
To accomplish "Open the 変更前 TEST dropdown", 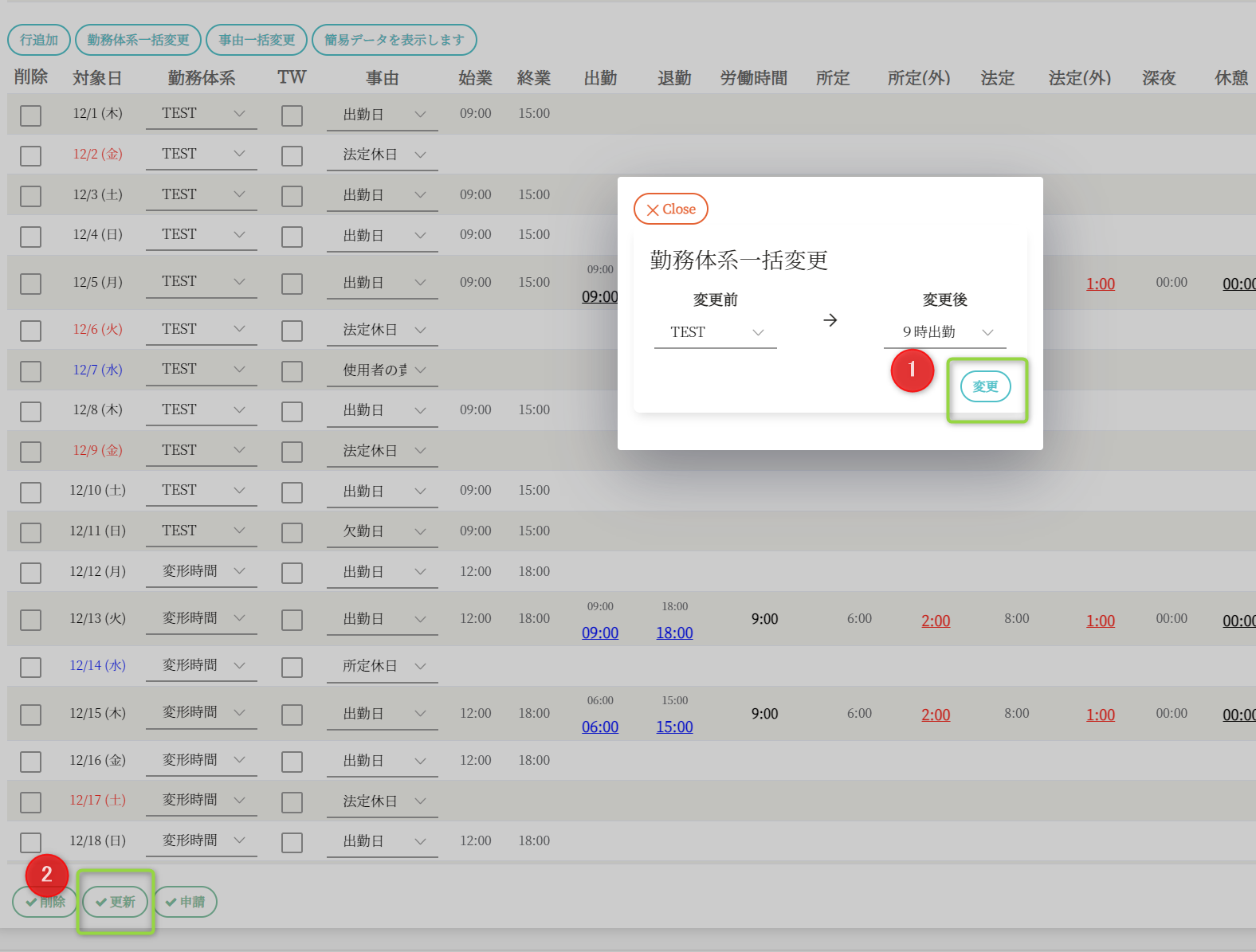I will pyautogui.click(x=715, y=332).
